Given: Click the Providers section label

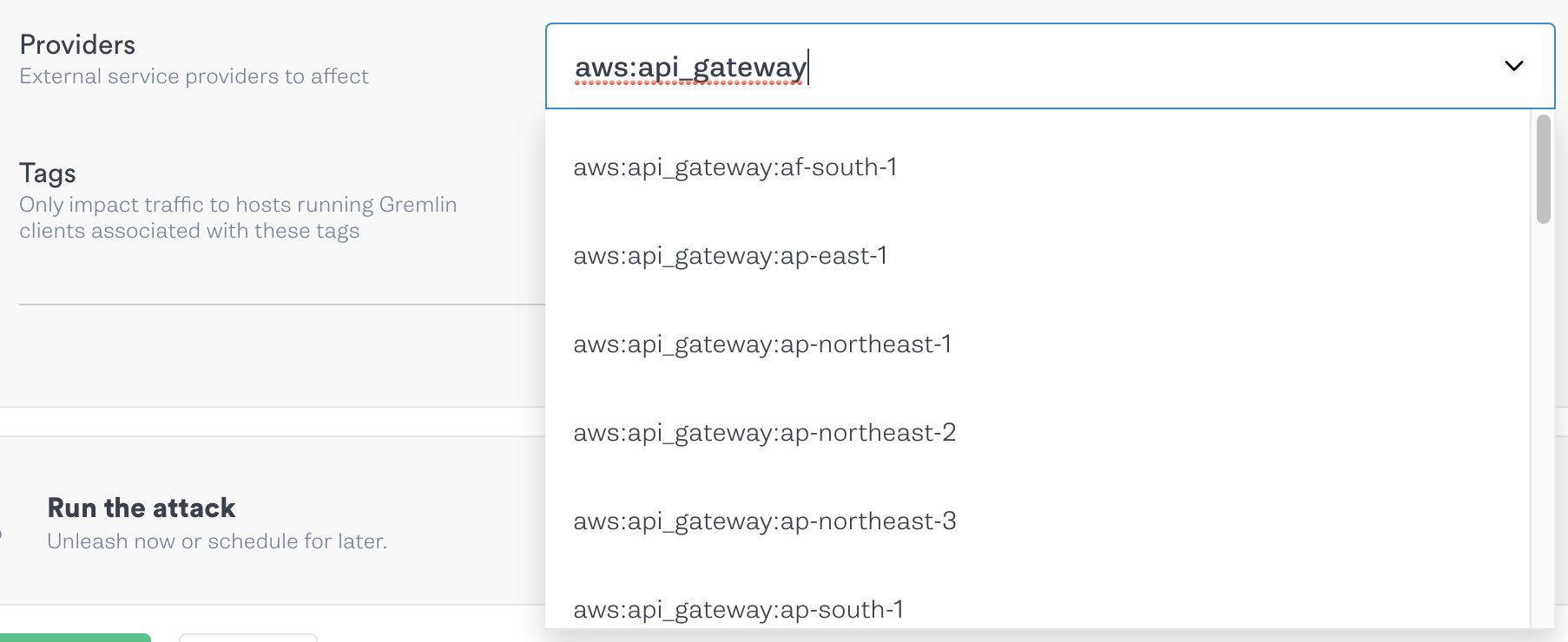Looking at the screenshot, I should [77, 44].
